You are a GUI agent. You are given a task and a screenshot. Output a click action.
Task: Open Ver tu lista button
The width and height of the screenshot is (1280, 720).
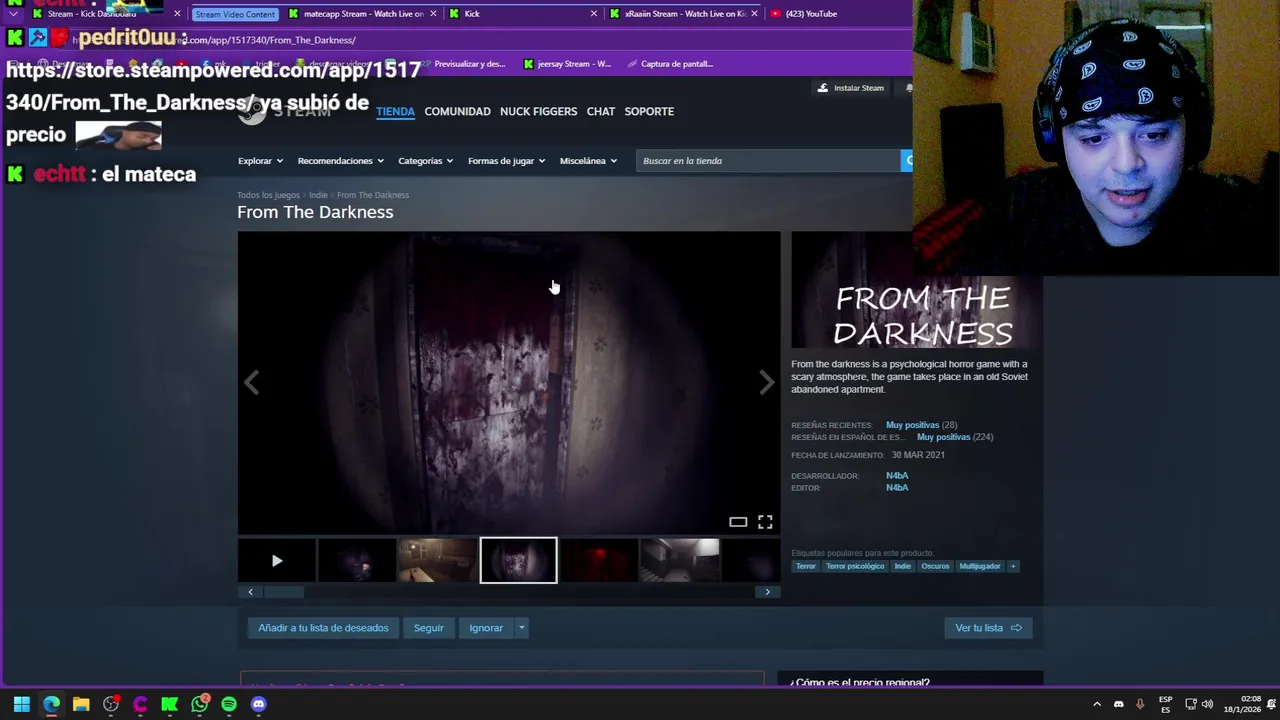pyautogui.click(x=988, y=628)
